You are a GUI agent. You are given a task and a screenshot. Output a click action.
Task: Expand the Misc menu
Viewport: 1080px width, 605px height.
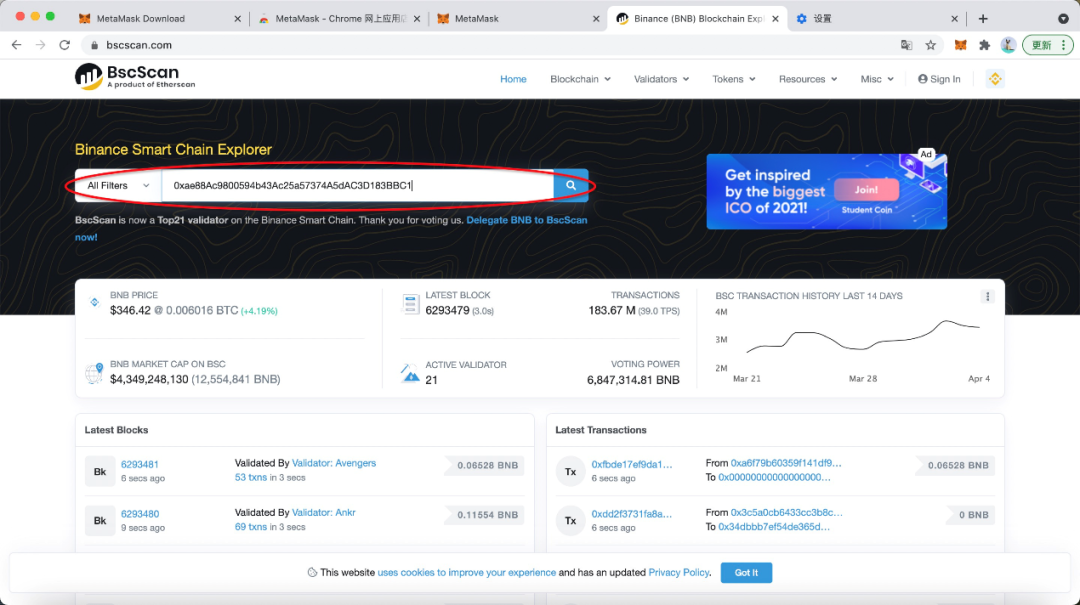click(877, 79)
